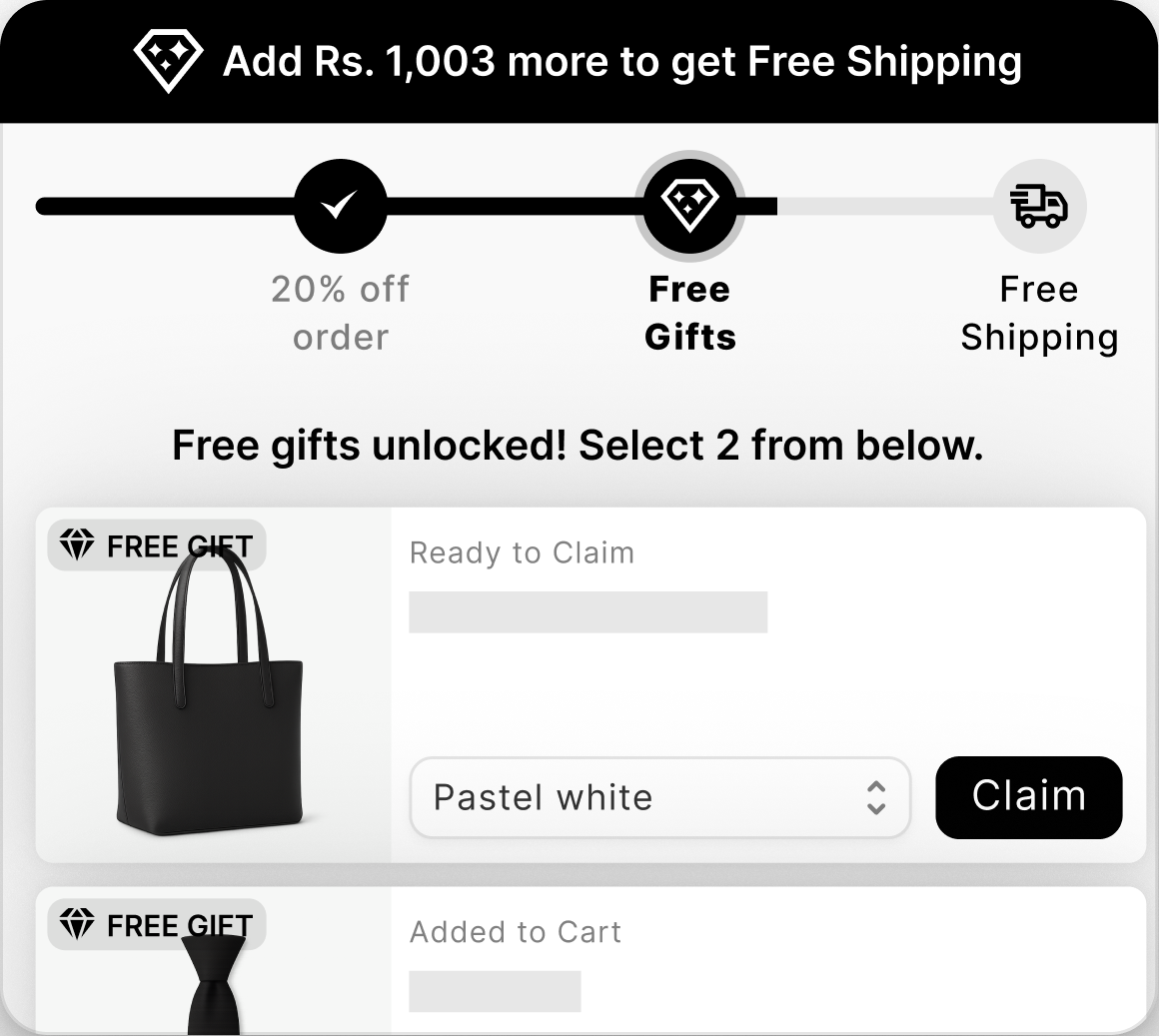
Task: Click the diamond icon in the top banner
Action: click(168, 60)
